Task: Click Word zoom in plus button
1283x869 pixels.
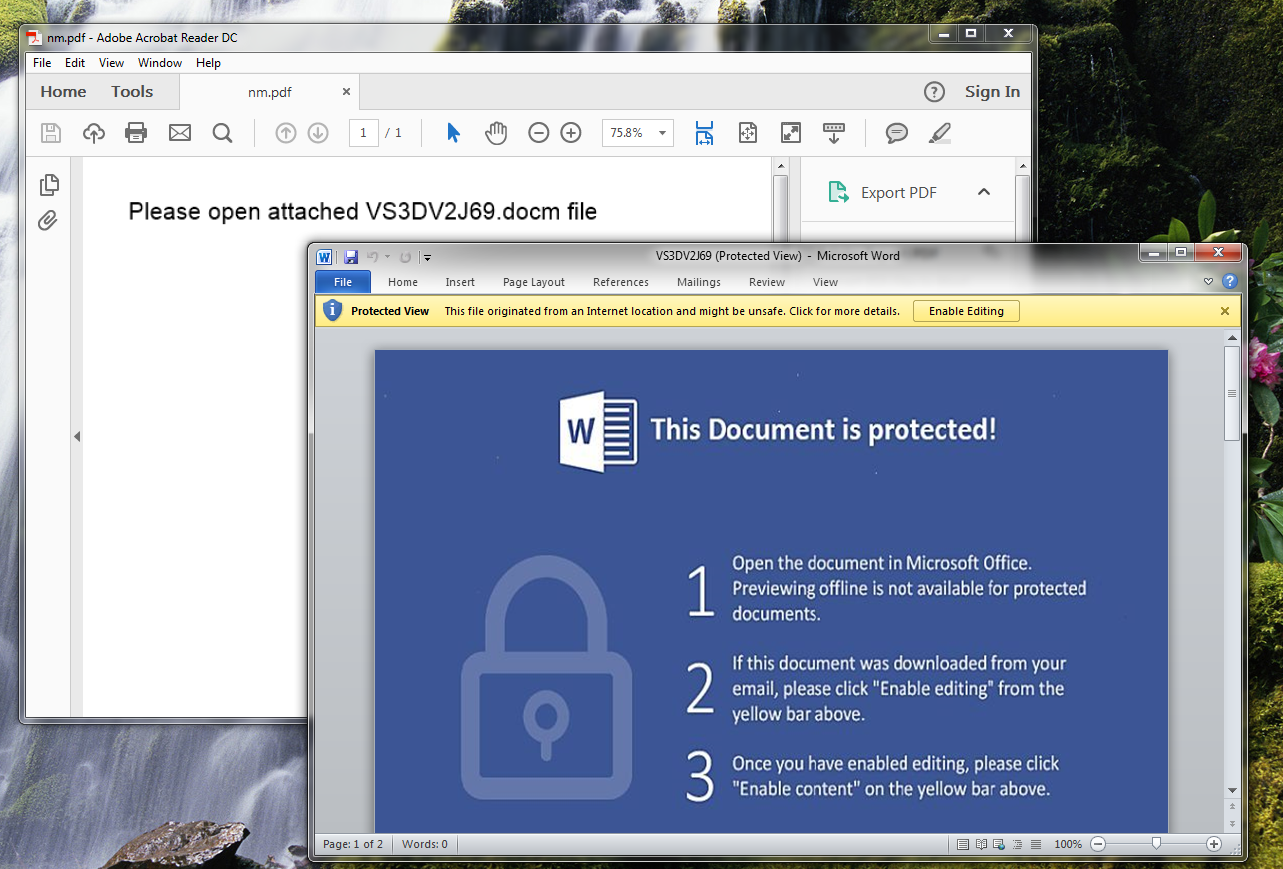Action: pyautogui.click(x=1214, y=845)
